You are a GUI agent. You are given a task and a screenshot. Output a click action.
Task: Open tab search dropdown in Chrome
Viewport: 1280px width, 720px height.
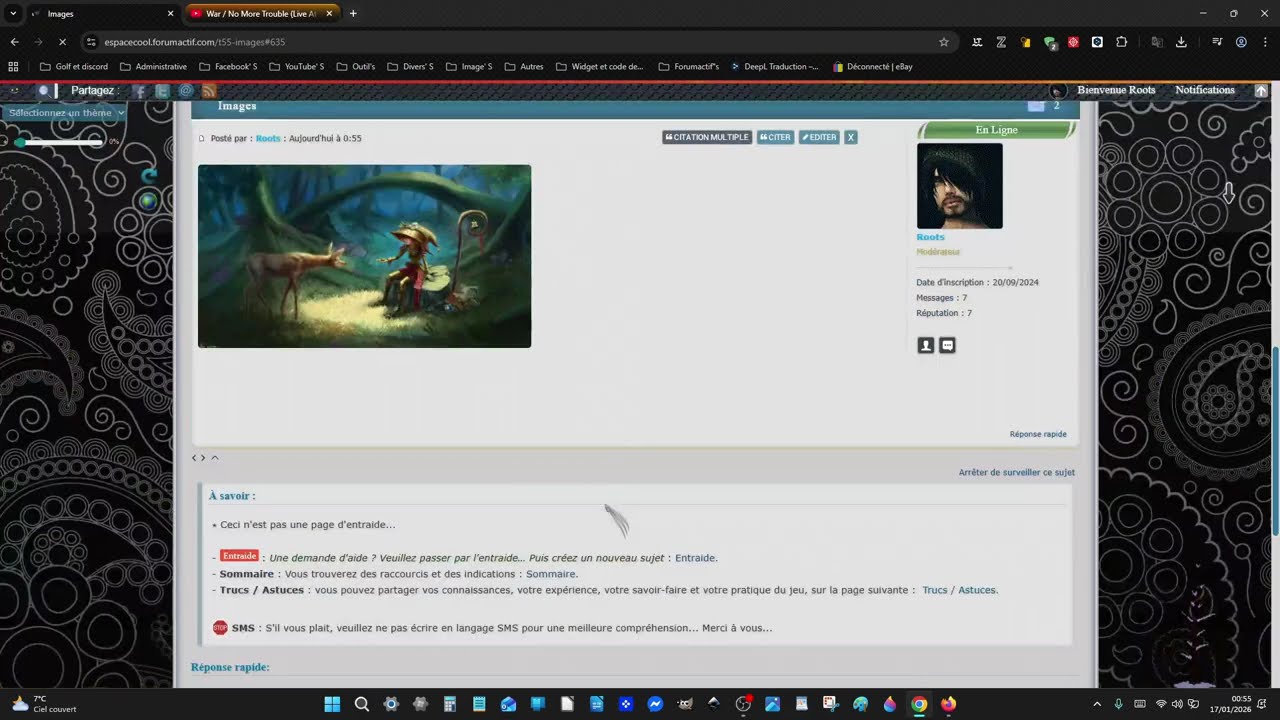[x=13, y=14]
